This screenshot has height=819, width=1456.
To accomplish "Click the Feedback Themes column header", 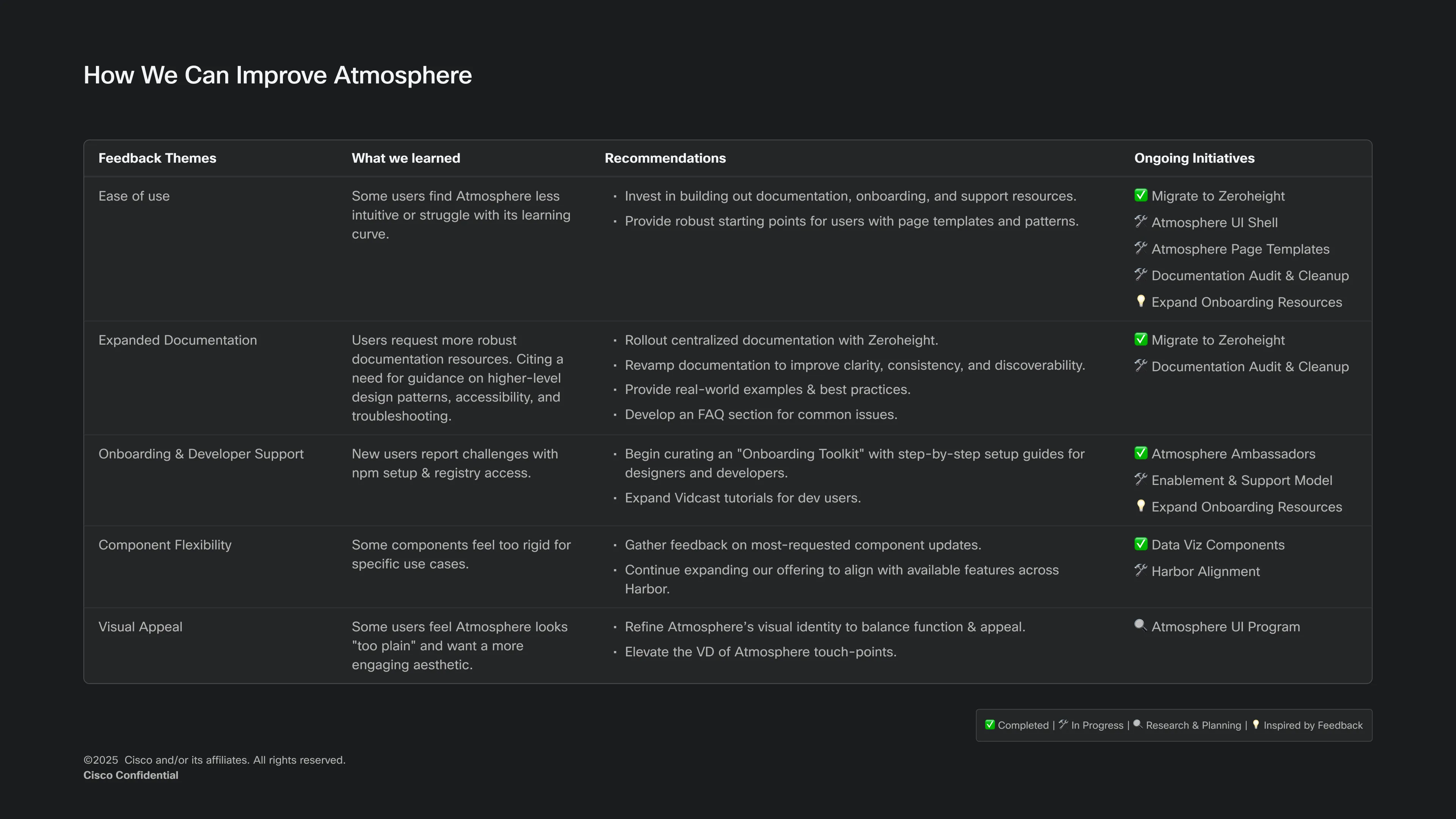I will click(x=157, y=158).
